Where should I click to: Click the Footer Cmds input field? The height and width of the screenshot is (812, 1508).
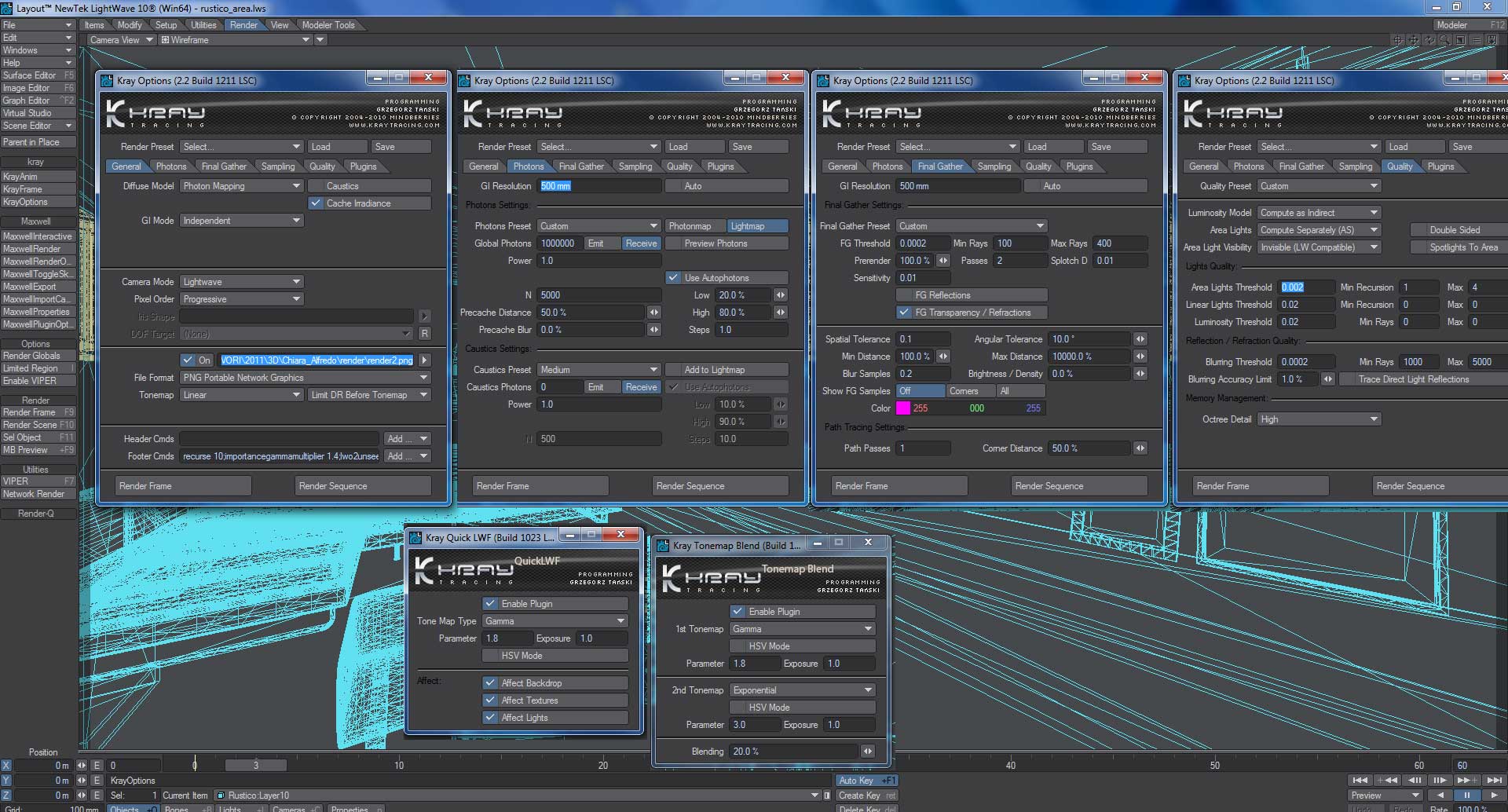click(x=280, y=456)
